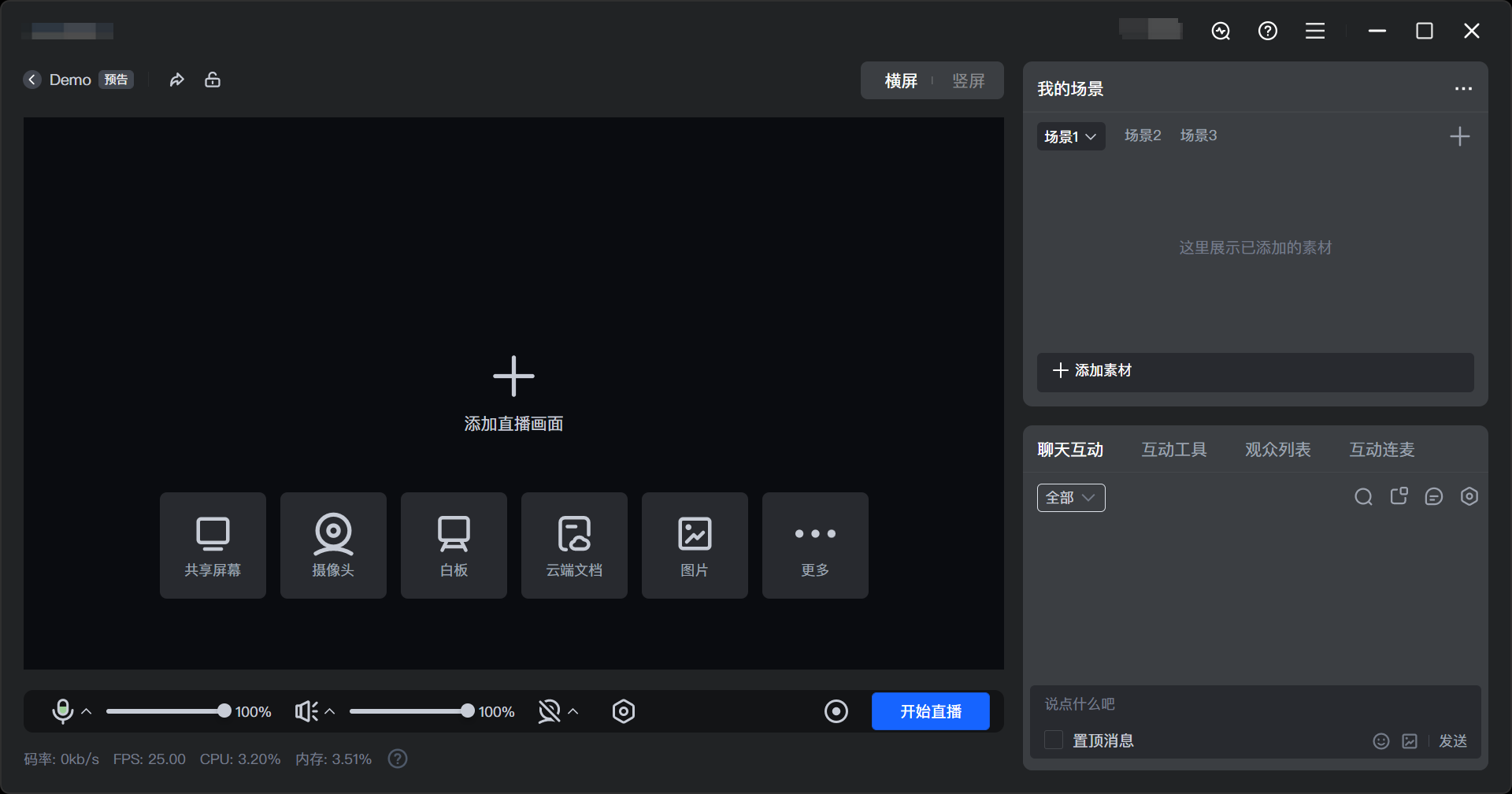The height and width of the screenshot is (794, 1512).
Task: Click the microphone volume slider
Action: point(167,711)
